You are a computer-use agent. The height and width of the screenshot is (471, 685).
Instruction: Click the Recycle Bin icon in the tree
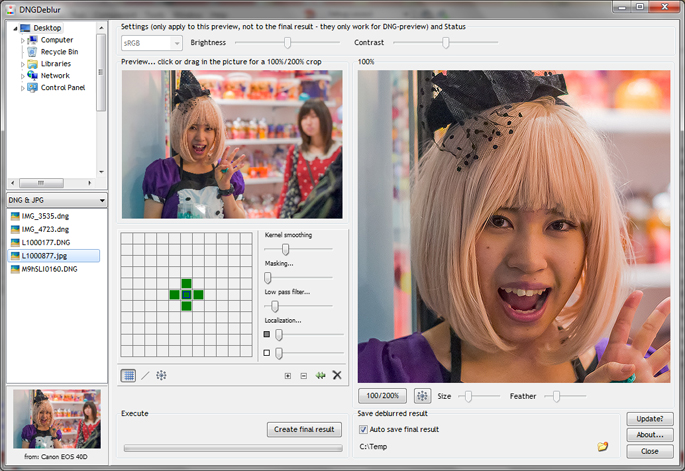(32, 52)
